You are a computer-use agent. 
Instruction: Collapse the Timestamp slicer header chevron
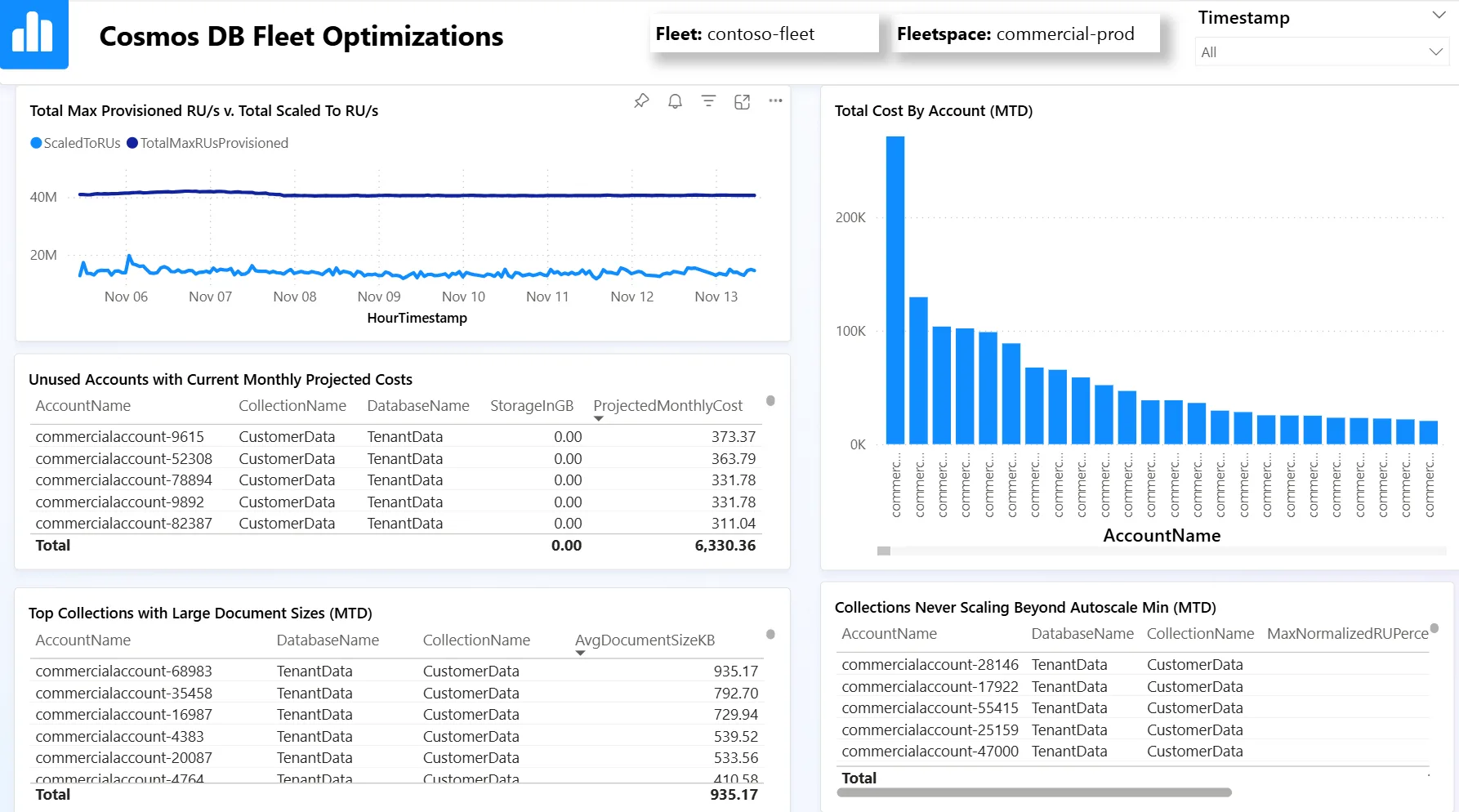1439,16
